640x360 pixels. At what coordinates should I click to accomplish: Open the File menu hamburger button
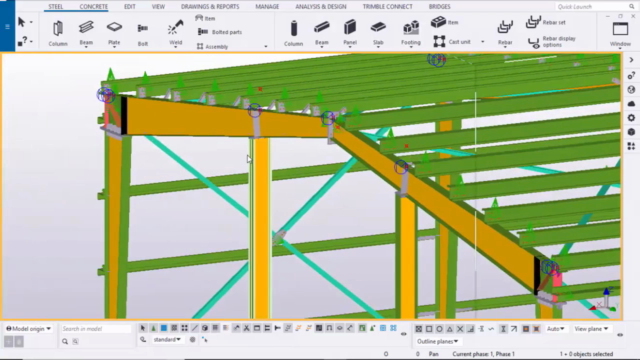[x=7, y=27]
